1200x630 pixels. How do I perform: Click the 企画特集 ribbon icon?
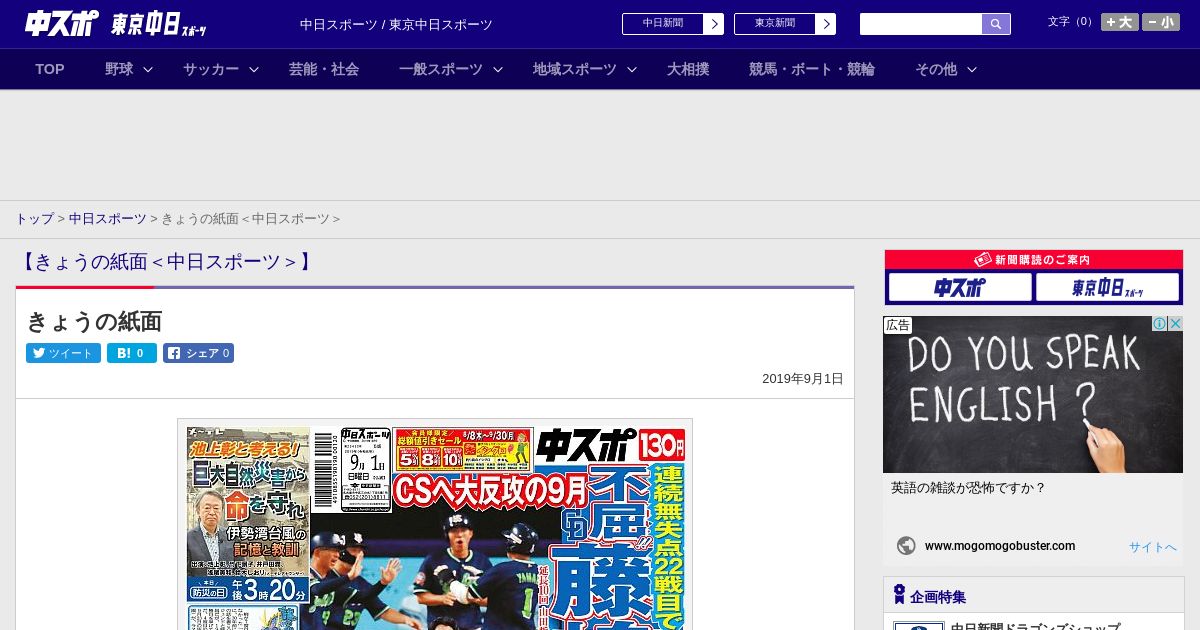pyautogui.click(x=899, y=595)
